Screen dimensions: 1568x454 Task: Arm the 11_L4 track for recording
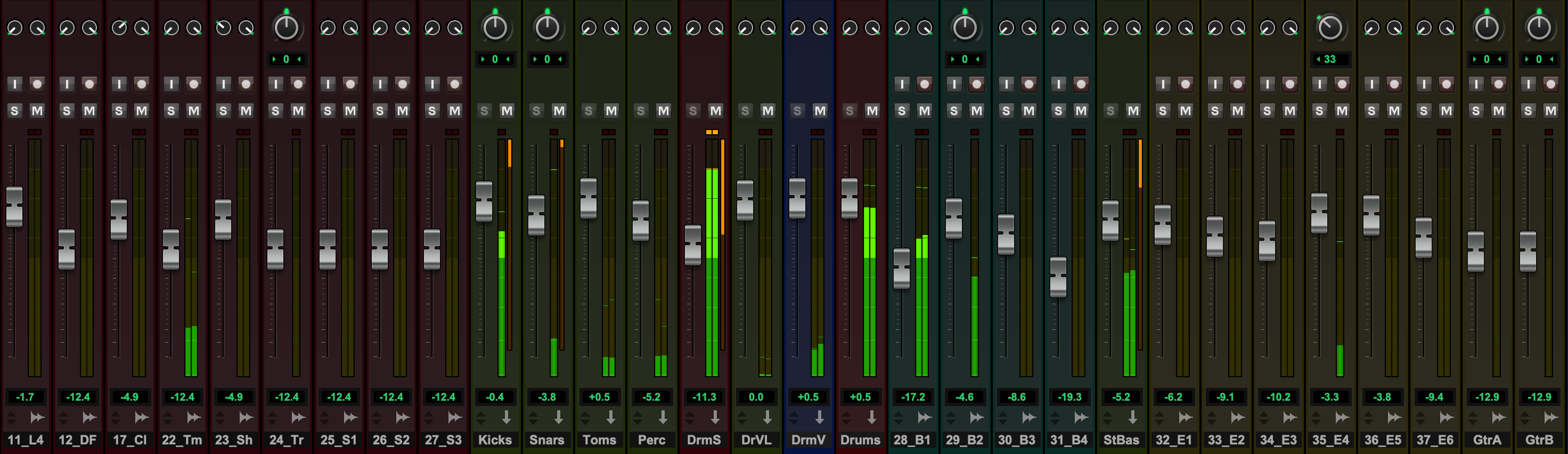point(37,84)
